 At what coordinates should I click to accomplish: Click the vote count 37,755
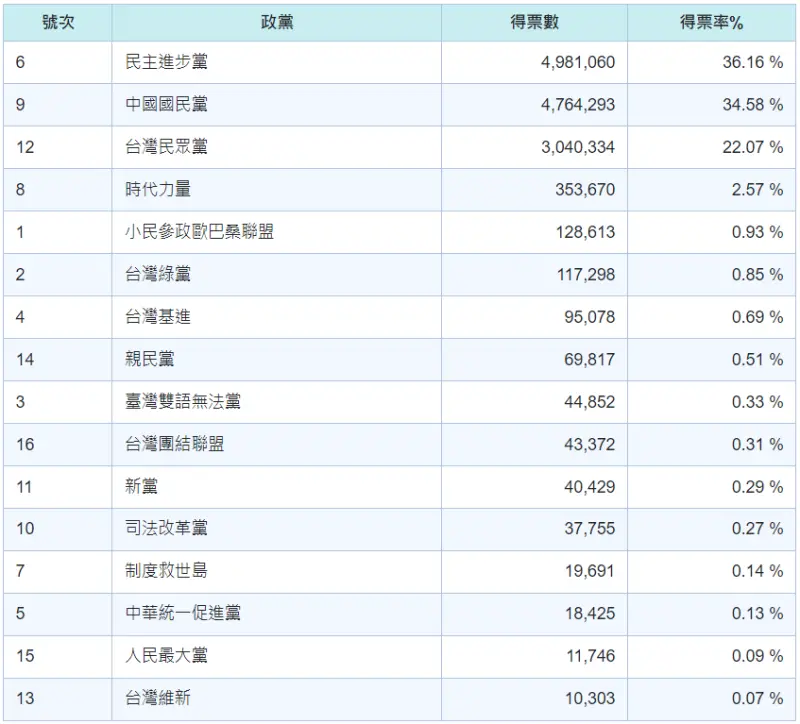(590, 528)
